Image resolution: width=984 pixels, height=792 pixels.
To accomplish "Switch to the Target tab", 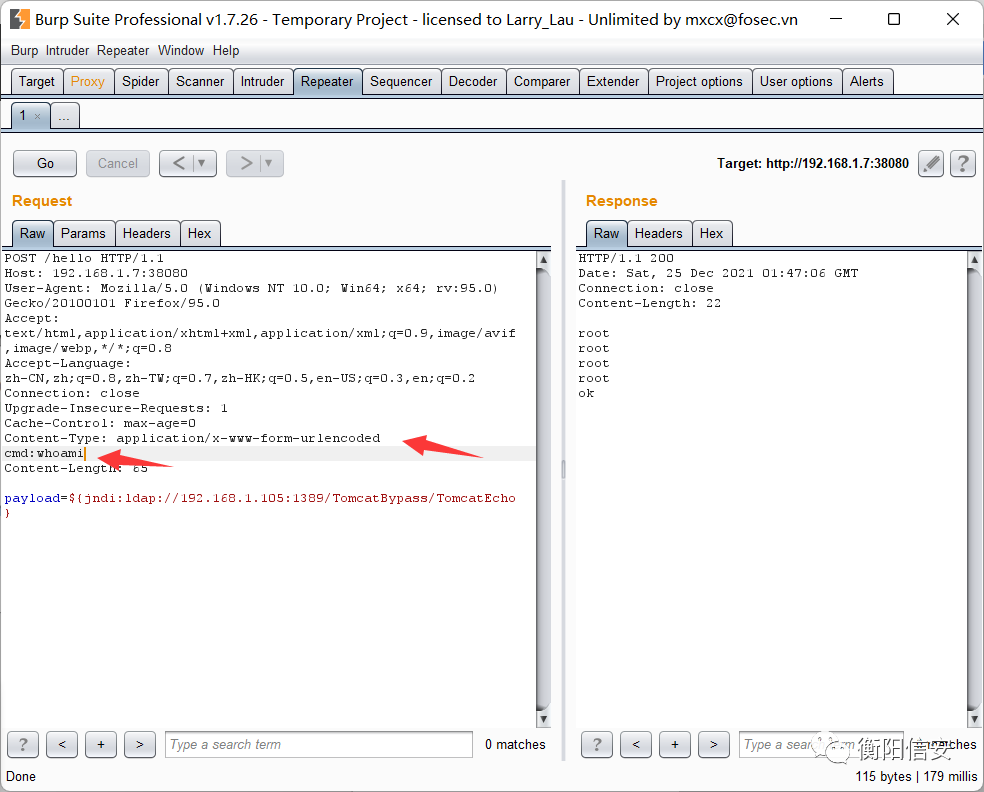I will 37,82.
